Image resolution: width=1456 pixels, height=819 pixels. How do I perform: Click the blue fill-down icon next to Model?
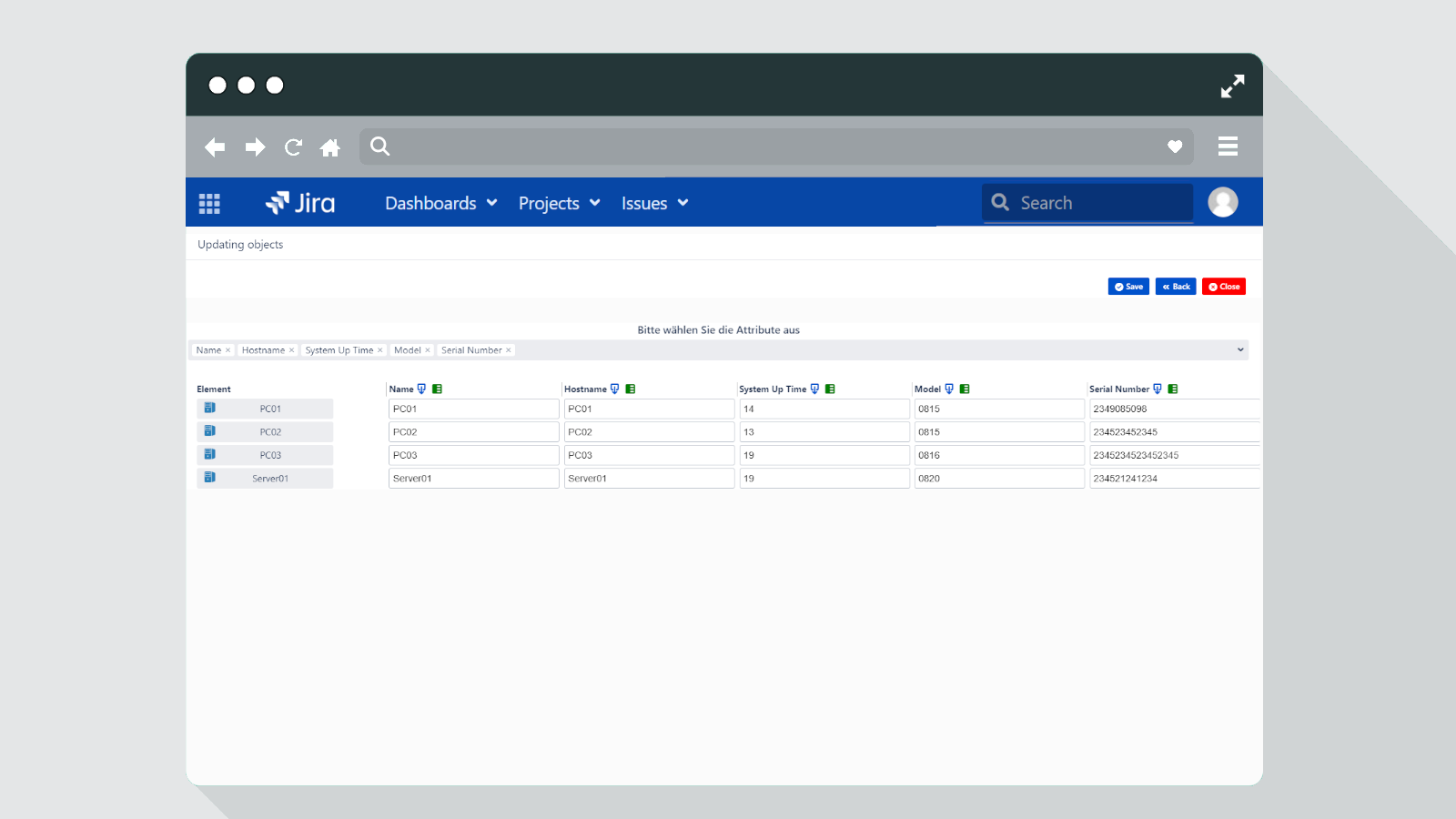tap(949, 389)
